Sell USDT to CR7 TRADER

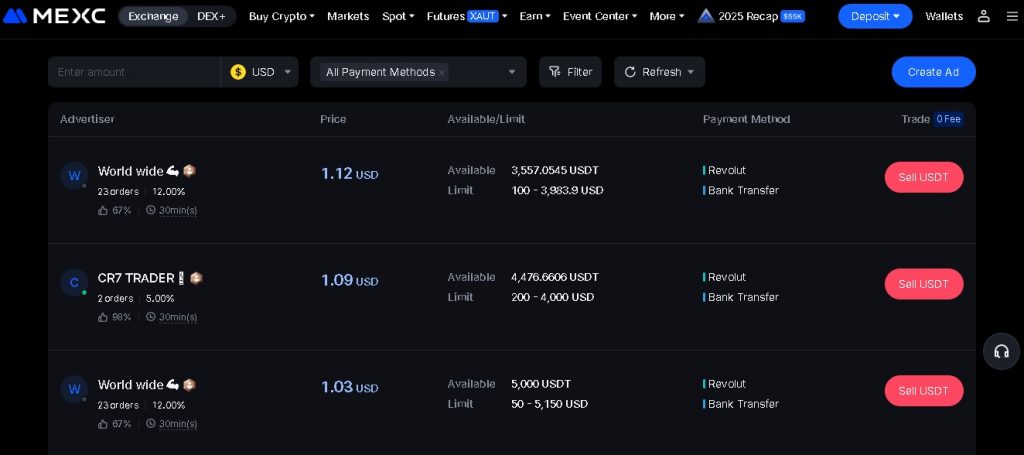[x=923, y=284]
